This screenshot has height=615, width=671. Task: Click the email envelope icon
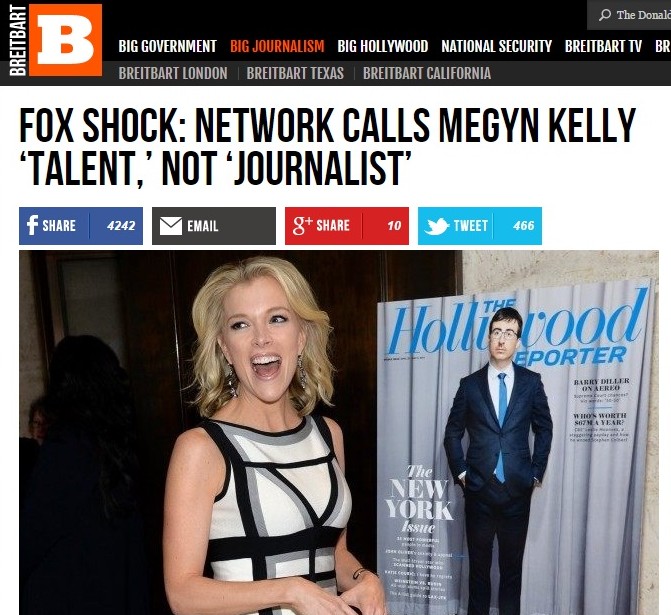pyautogui.click(x=171, y=226)
